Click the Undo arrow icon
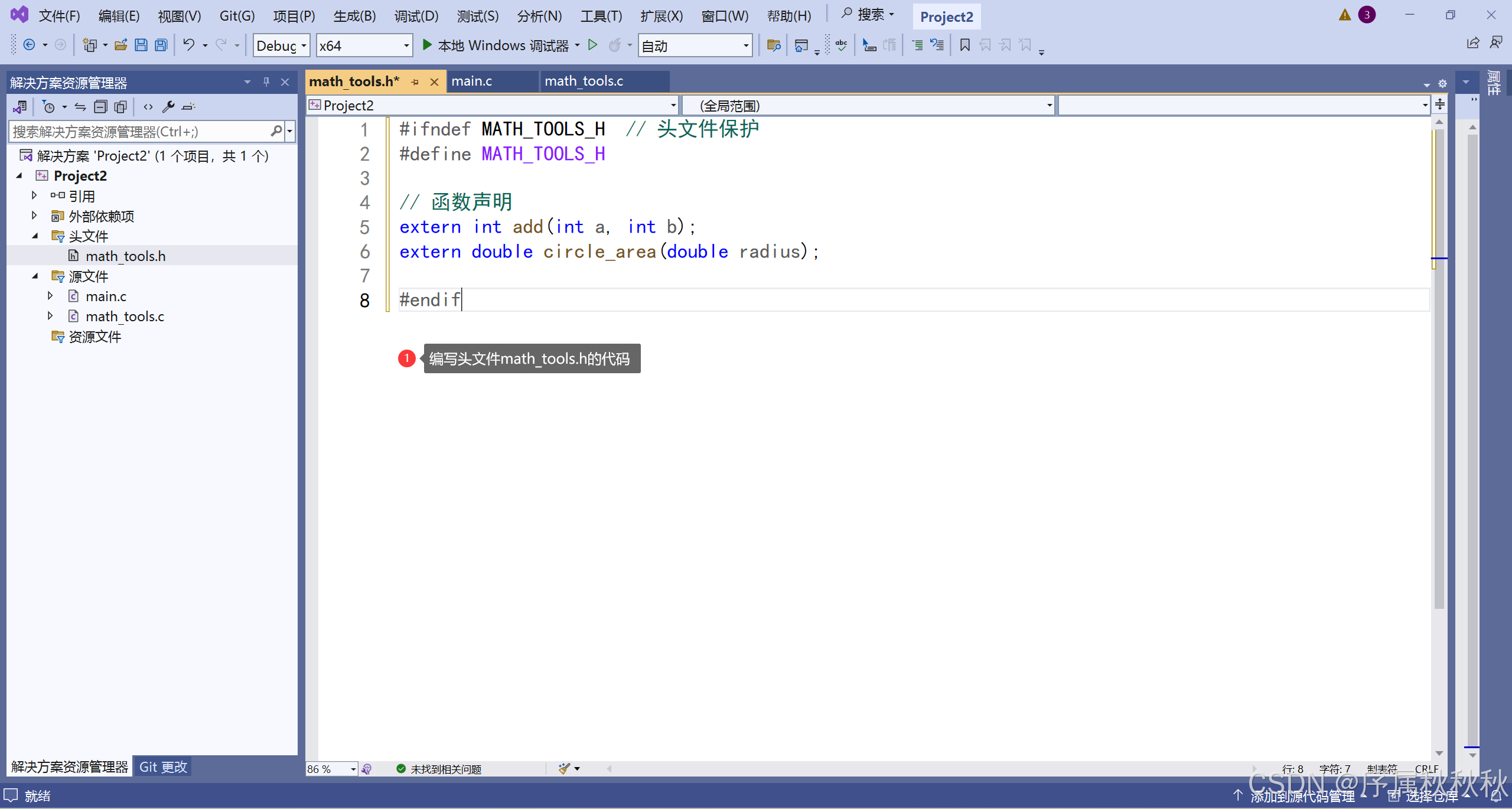 coord(188,45)
